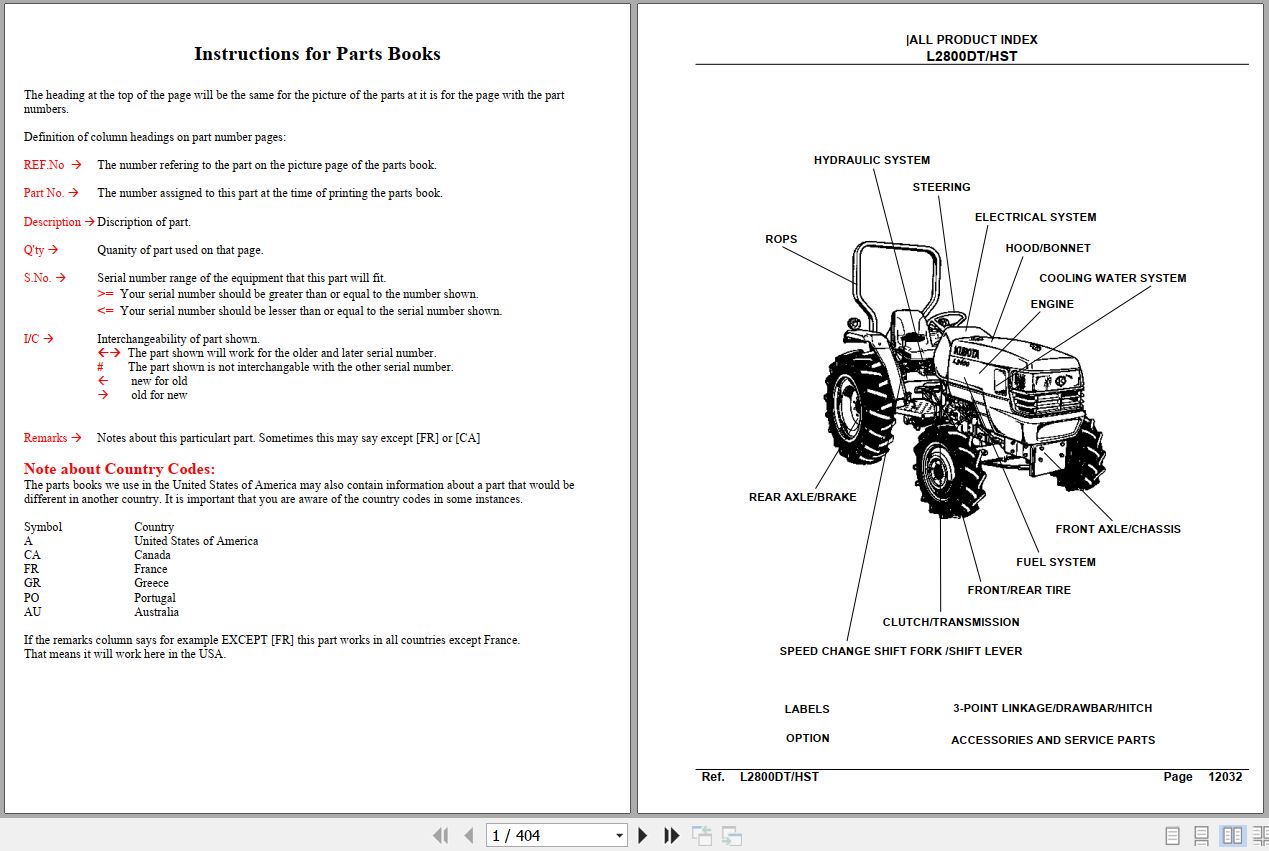Go to the previous page

click(x=468, y=836)
